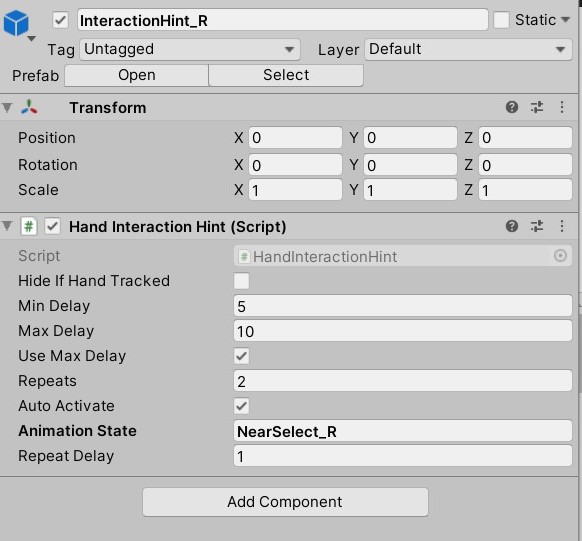Click the Repeat Delay value field
The height and width of the screenshot is (541, 582).
click(403, 456)
